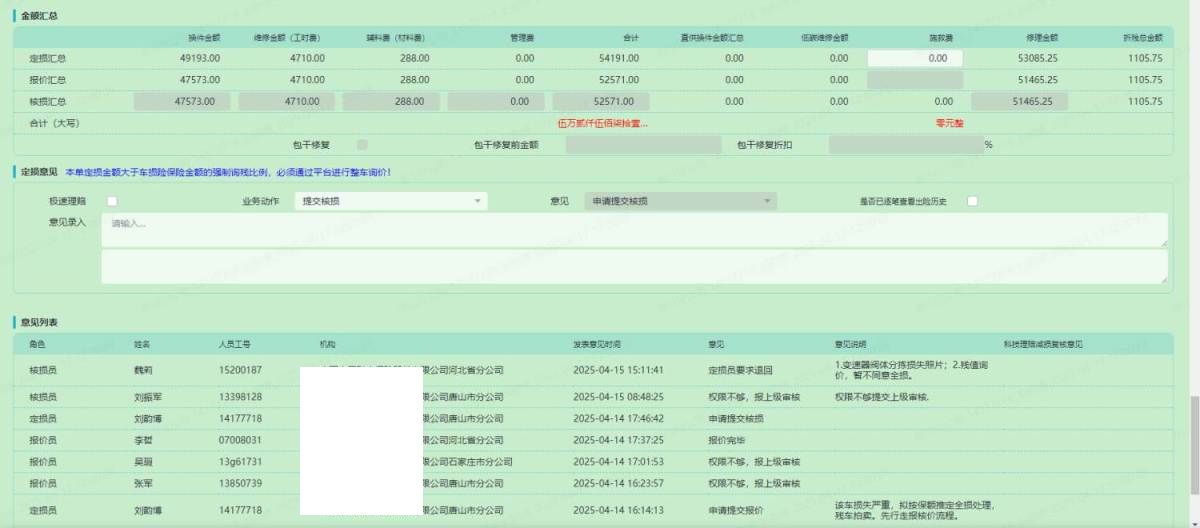Click the 意见录入 text area
Viewport: 1200px width, 528px height.
tap(634, 229)
